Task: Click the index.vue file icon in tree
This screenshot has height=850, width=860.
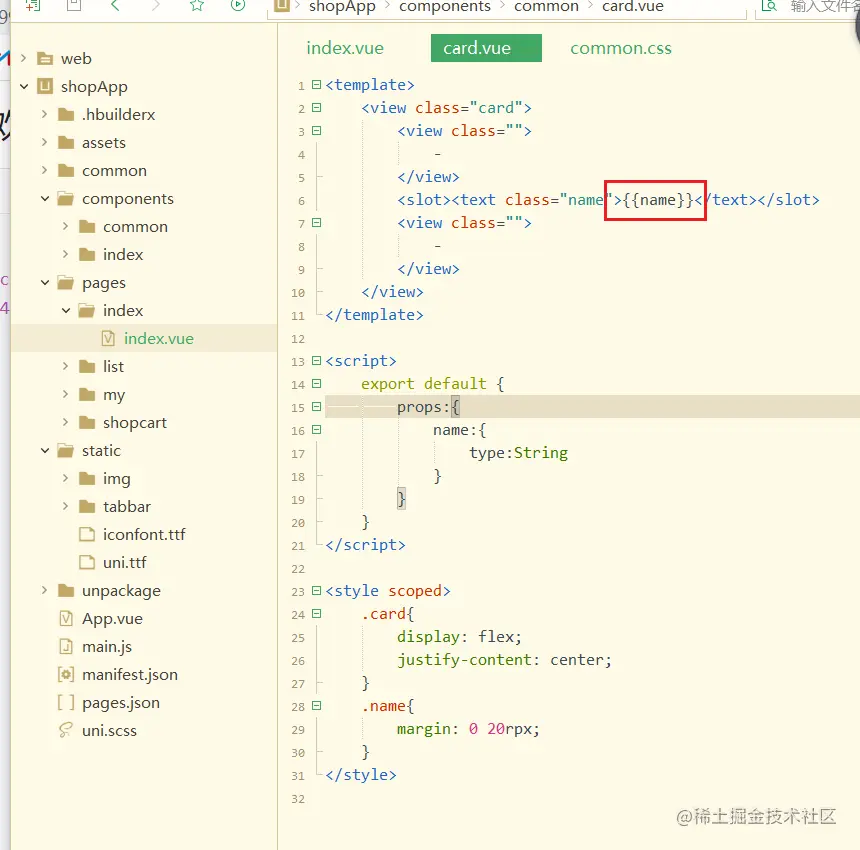Action: (x=108, y=338)
